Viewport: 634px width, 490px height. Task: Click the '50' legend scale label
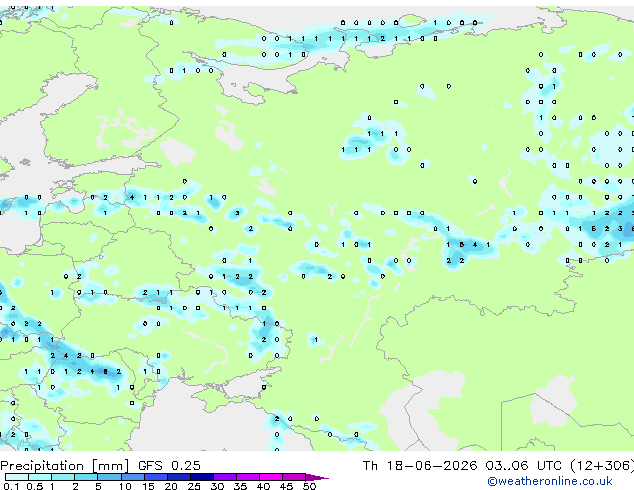309,486
